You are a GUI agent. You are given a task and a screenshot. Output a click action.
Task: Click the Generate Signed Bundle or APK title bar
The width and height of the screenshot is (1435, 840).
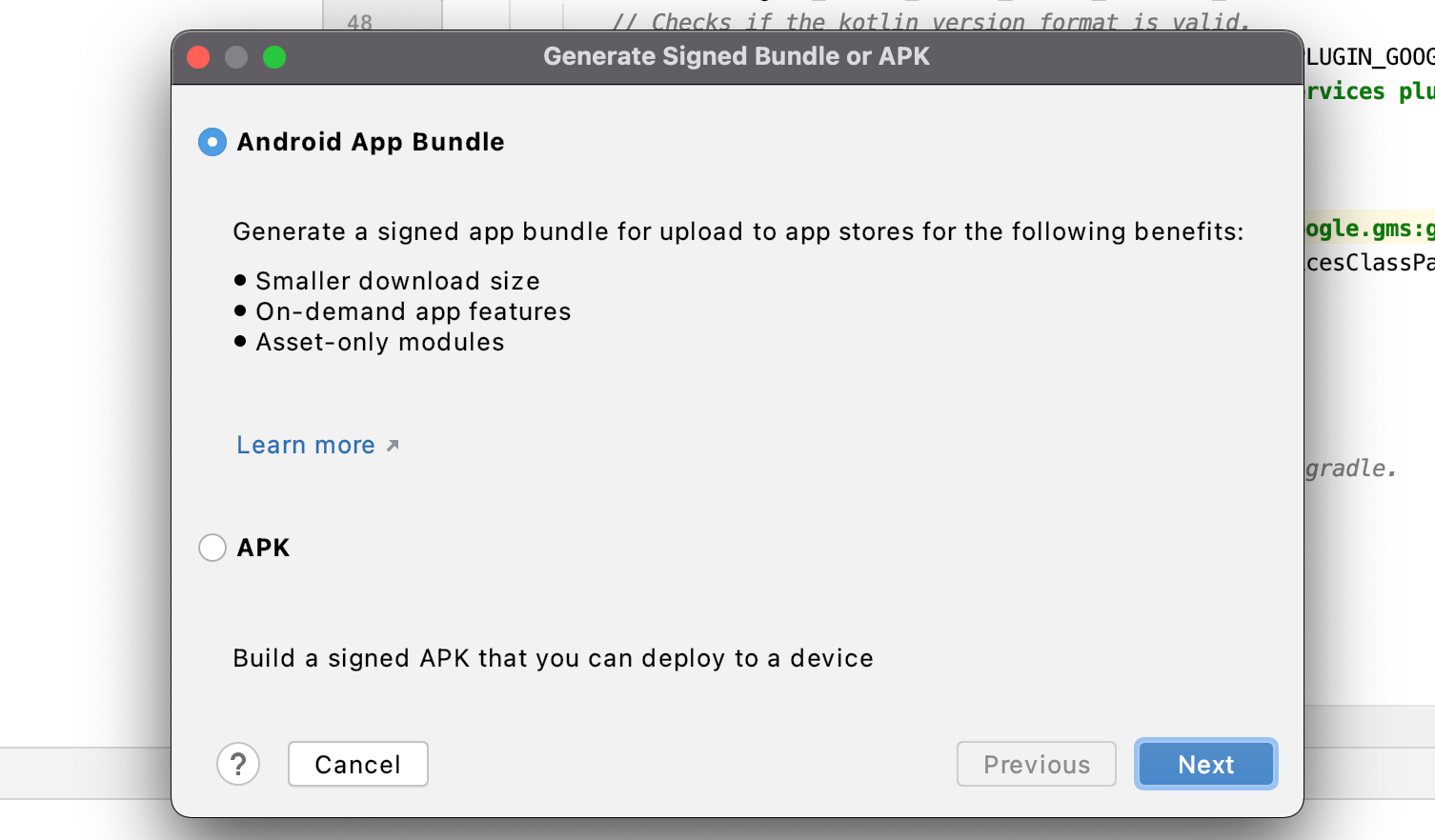tap(737, 56)
